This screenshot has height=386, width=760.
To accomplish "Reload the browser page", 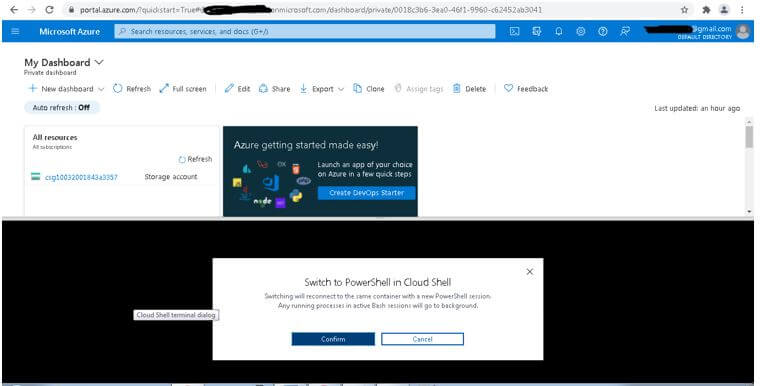I will 49,10.
